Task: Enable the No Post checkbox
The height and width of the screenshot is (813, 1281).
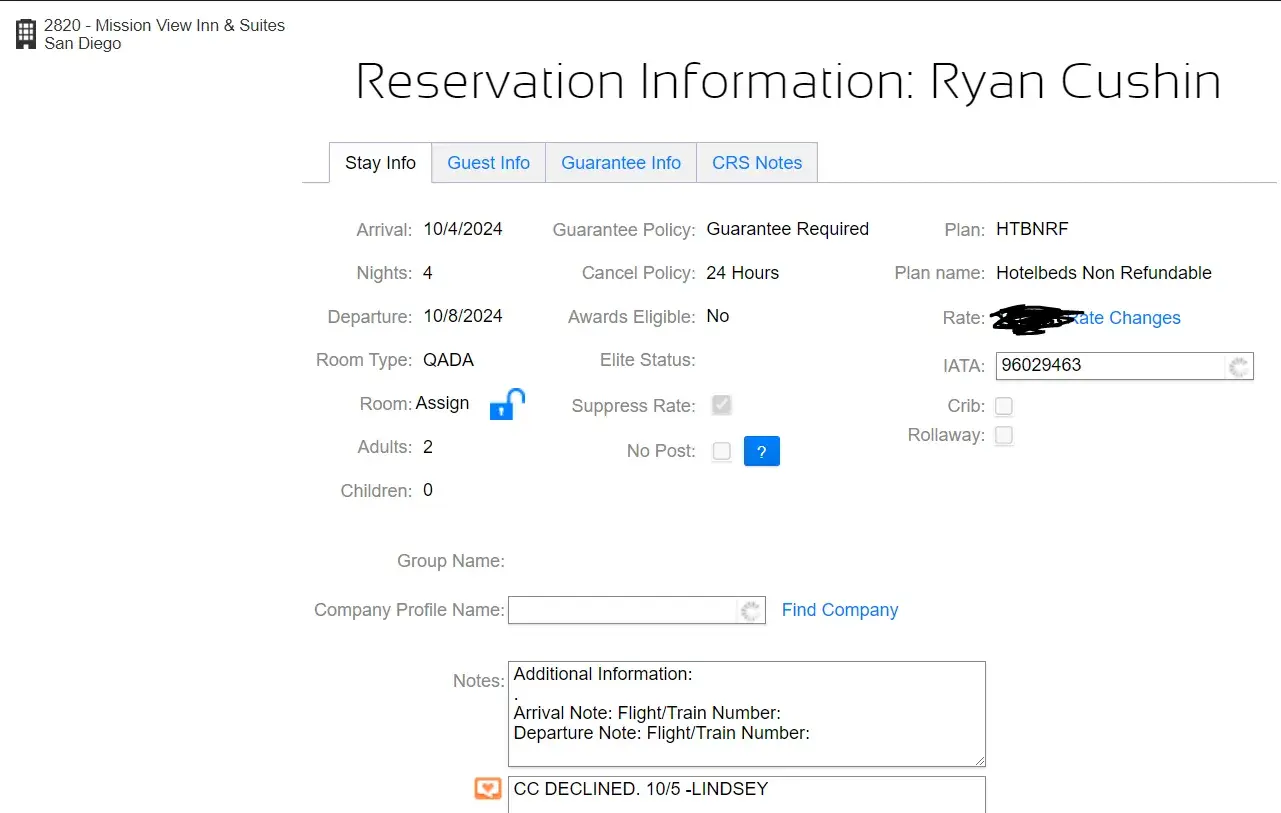Action: click(721, 451)
